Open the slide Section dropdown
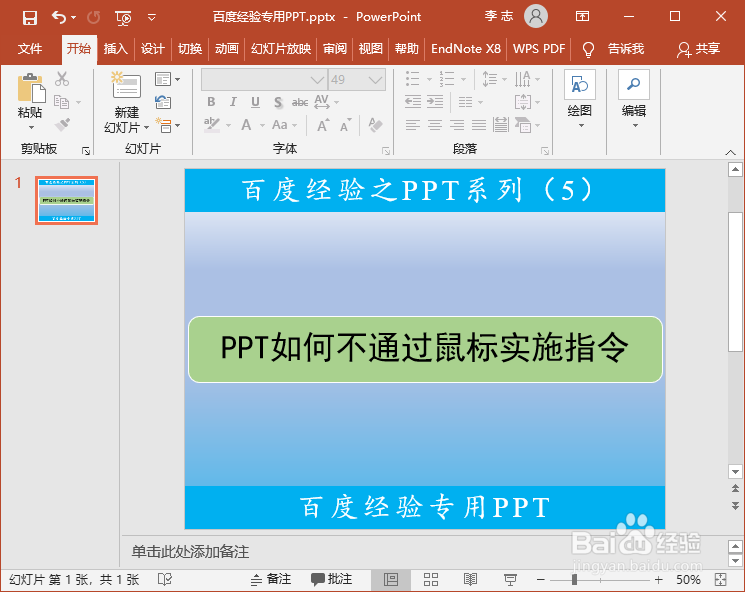The image size is (745, 592). point(167,125)
